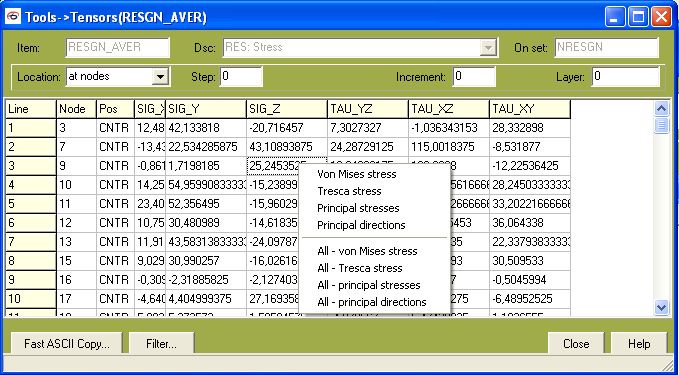Viewport: 679px width, 375px height.
Task: Select All - principal directions entry
Action: [x=372, y=302]
